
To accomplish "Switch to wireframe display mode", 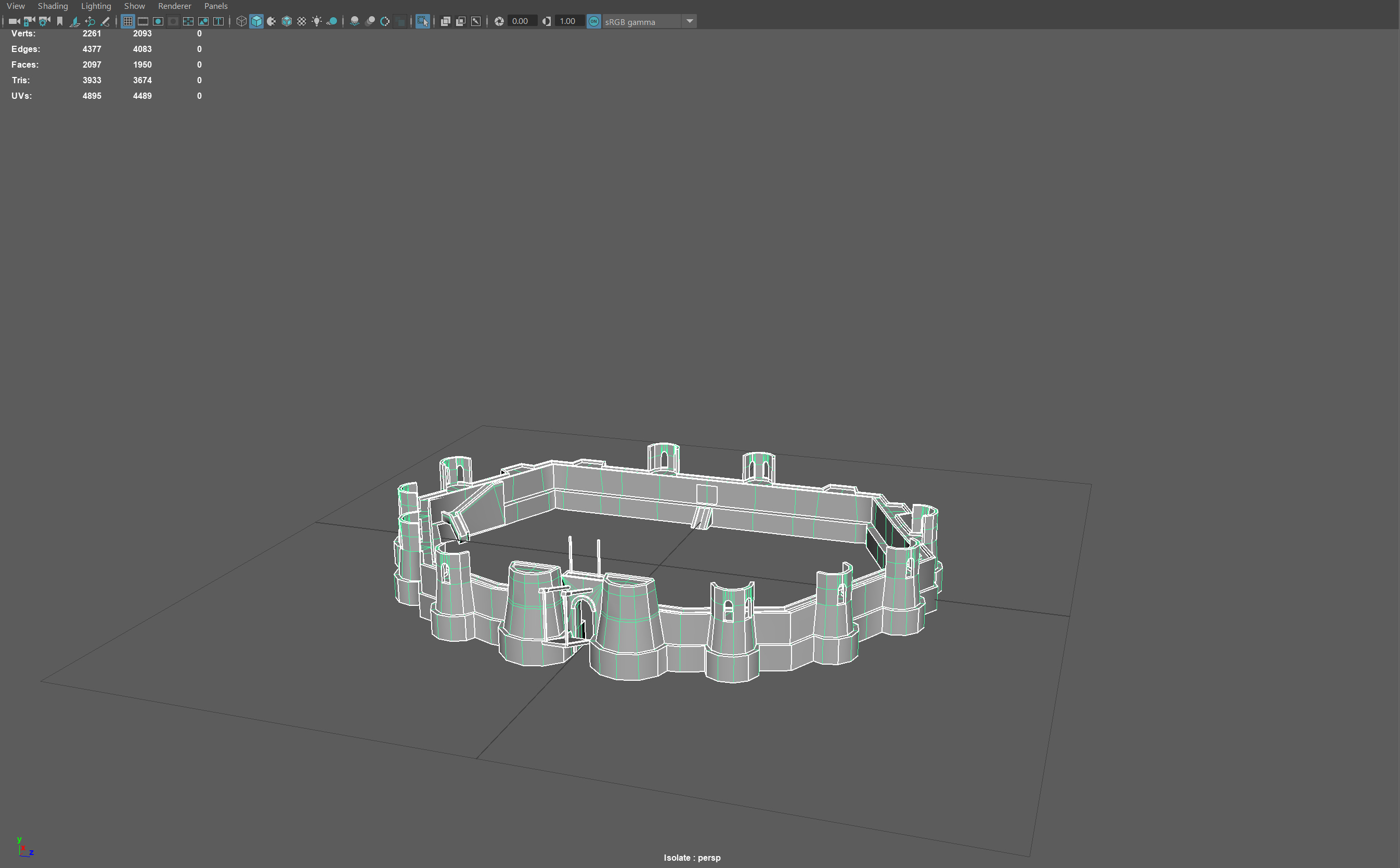I will 242,21.
